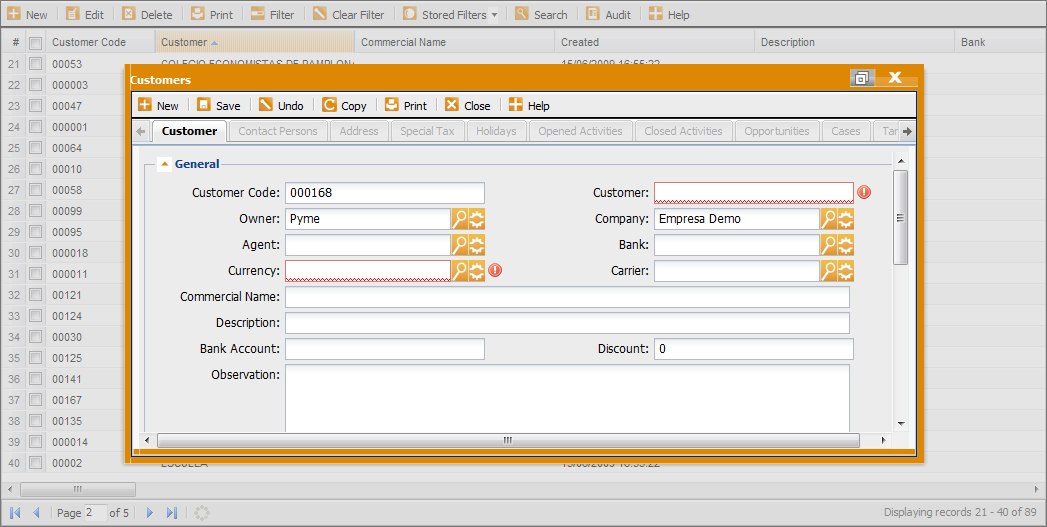1047x527 pixels.
Task: Check the row 30 checkbox for 000018
Action: [35, 253]
